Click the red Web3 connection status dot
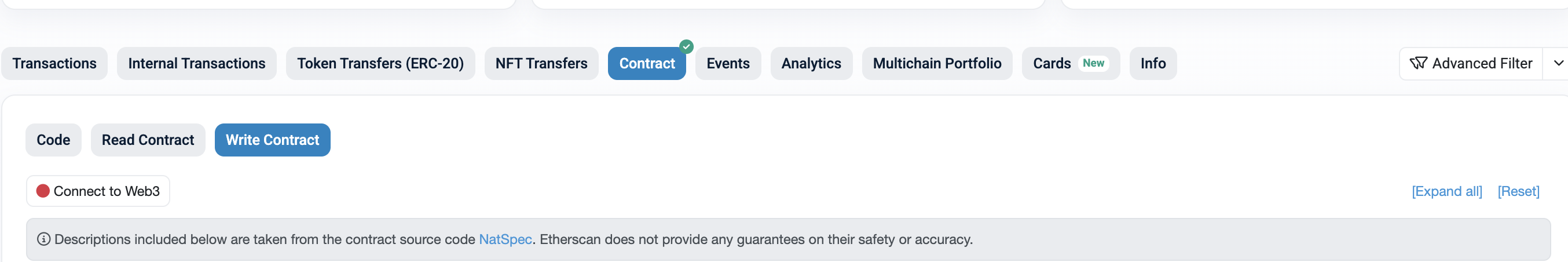The image size is (1568, 262). point(43,191)
